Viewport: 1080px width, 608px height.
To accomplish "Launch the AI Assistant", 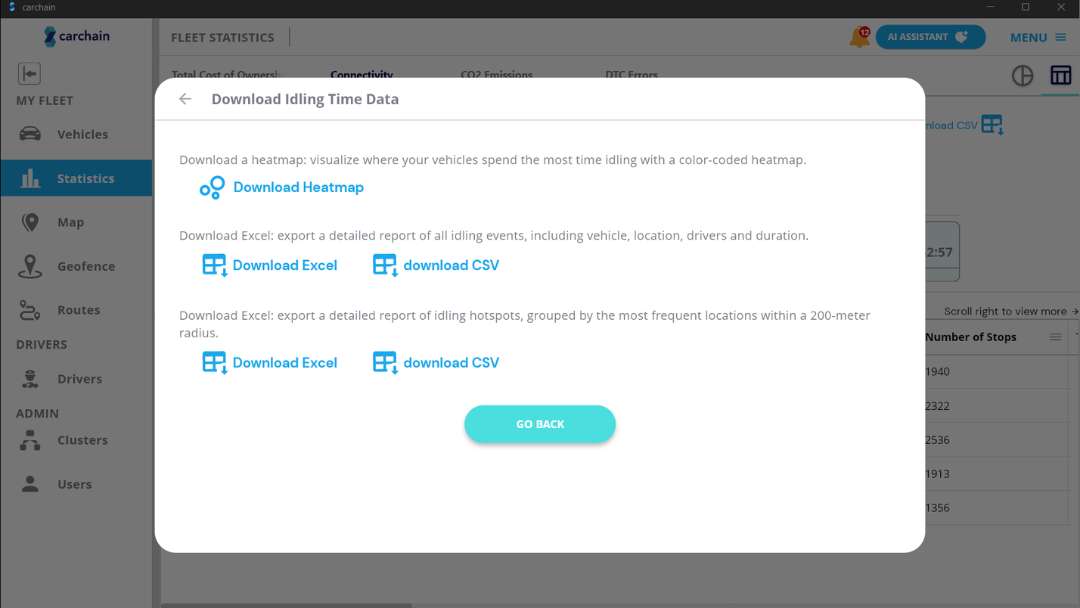I will (930, 37).
